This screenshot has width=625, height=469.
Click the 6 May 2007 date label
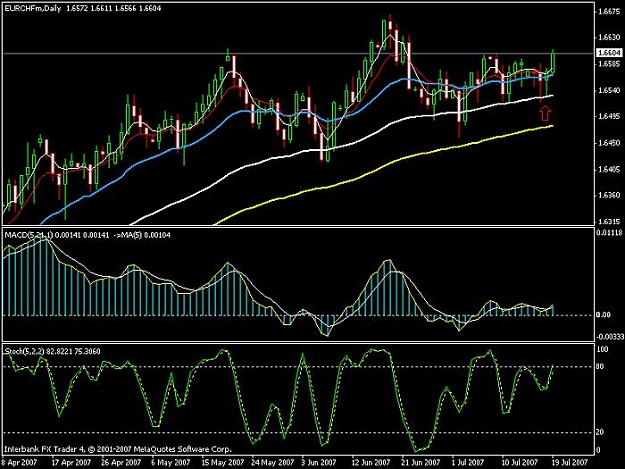171,463
